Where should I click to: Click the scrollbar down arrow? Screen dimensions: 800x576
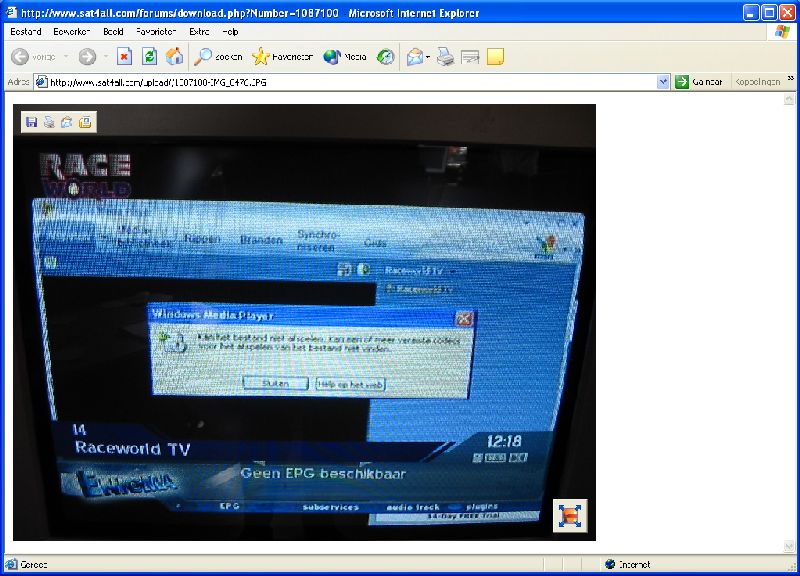(x=789, y=546)
